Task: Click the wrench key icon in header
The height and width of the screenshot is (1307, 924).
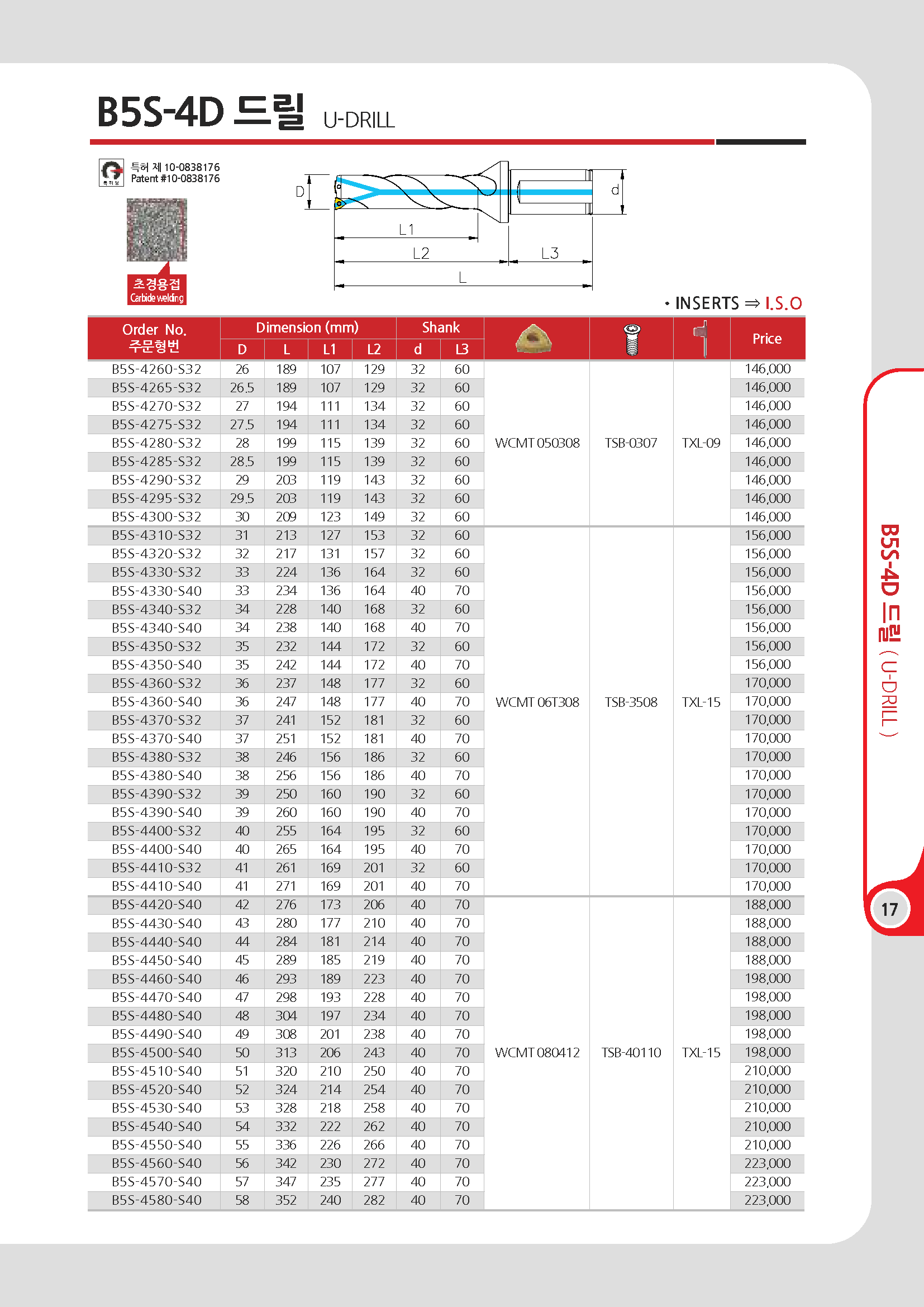Action: tap(701, 338)
